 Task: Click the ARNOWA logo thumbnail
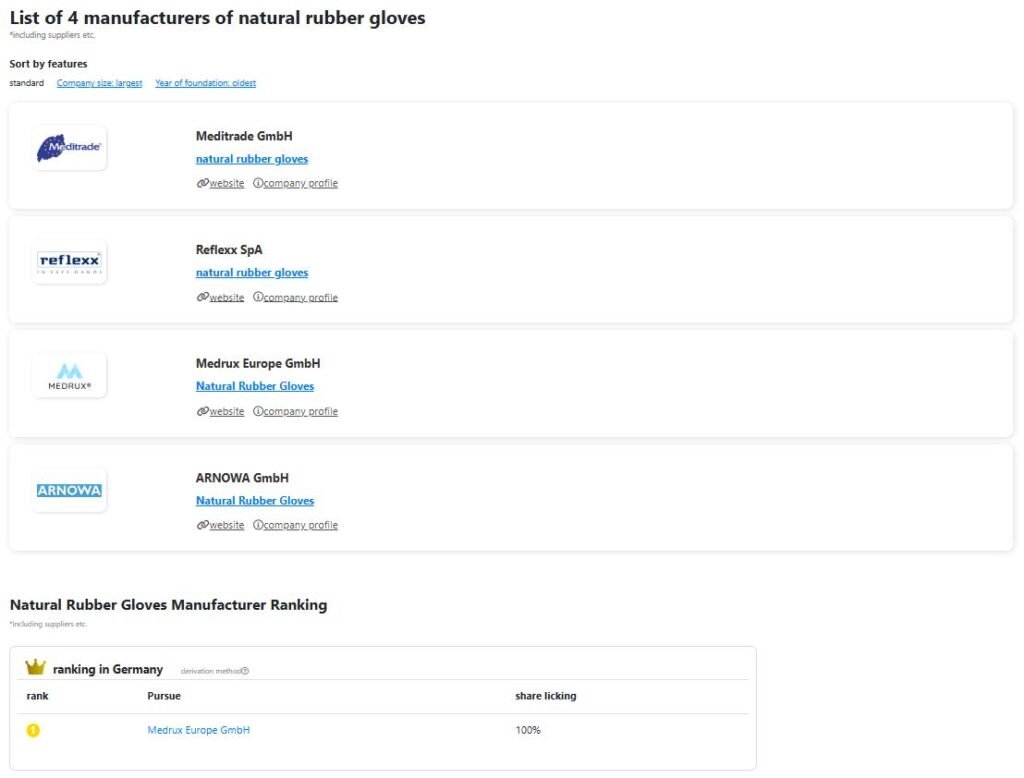(x=69, y=490)
